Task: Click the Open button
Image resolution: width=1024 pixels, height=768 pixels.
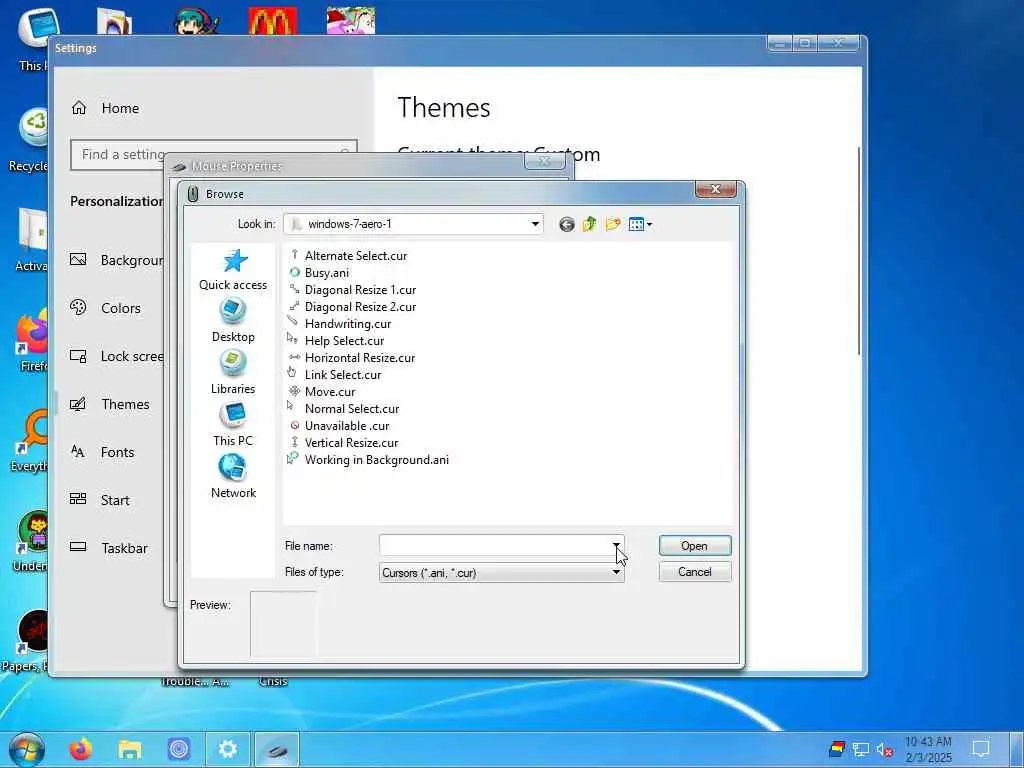Action: pyautogui.click(x=695, y=546)
